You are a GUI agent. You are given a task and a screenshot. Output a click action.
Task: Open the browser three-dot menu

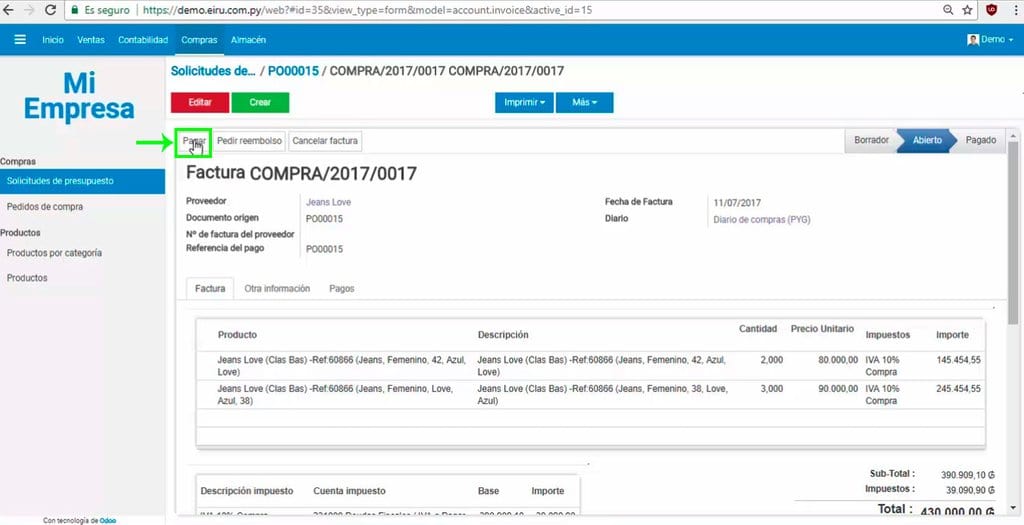click(x=1013, y=10)
